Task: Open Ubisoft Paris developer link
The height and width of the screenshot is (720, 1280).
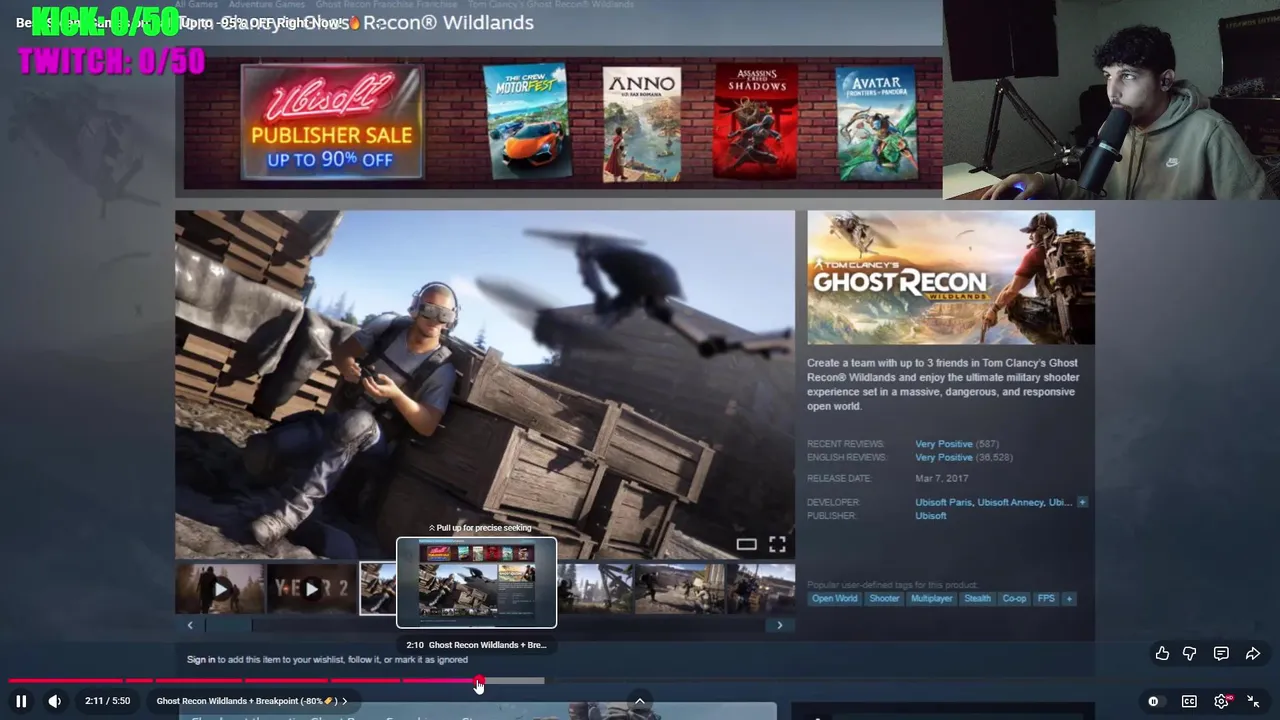Action: [x=943, y=502]
